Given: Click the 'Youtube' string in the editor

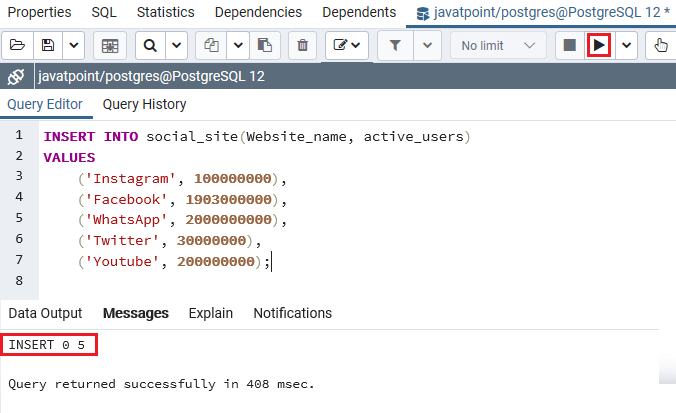Looking at the screenshot, I should (x=122, y=262).
